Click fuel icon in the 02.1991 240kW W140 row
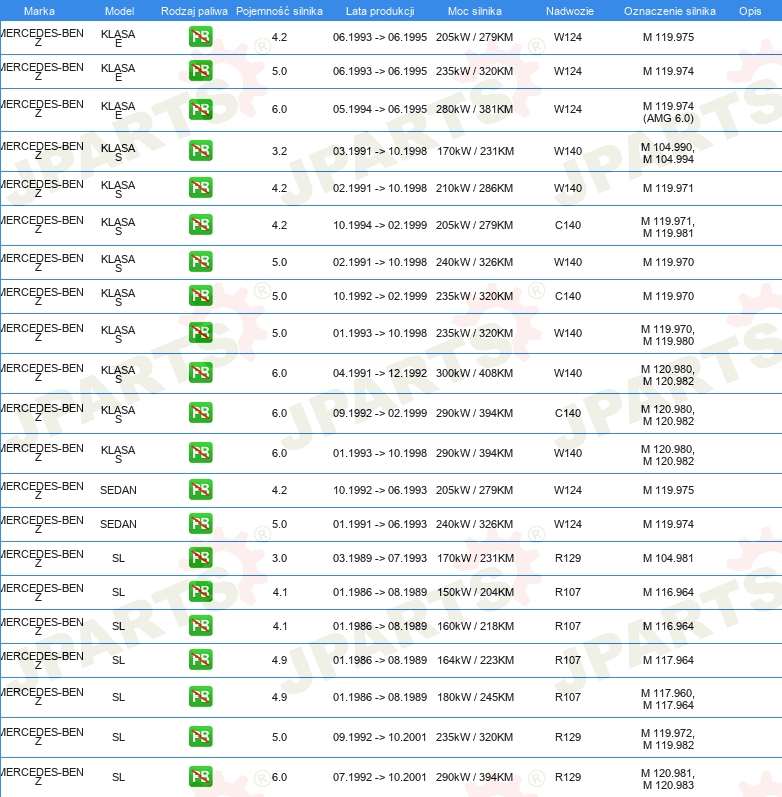This screenshot has width=782, height=797. (200, 262)
